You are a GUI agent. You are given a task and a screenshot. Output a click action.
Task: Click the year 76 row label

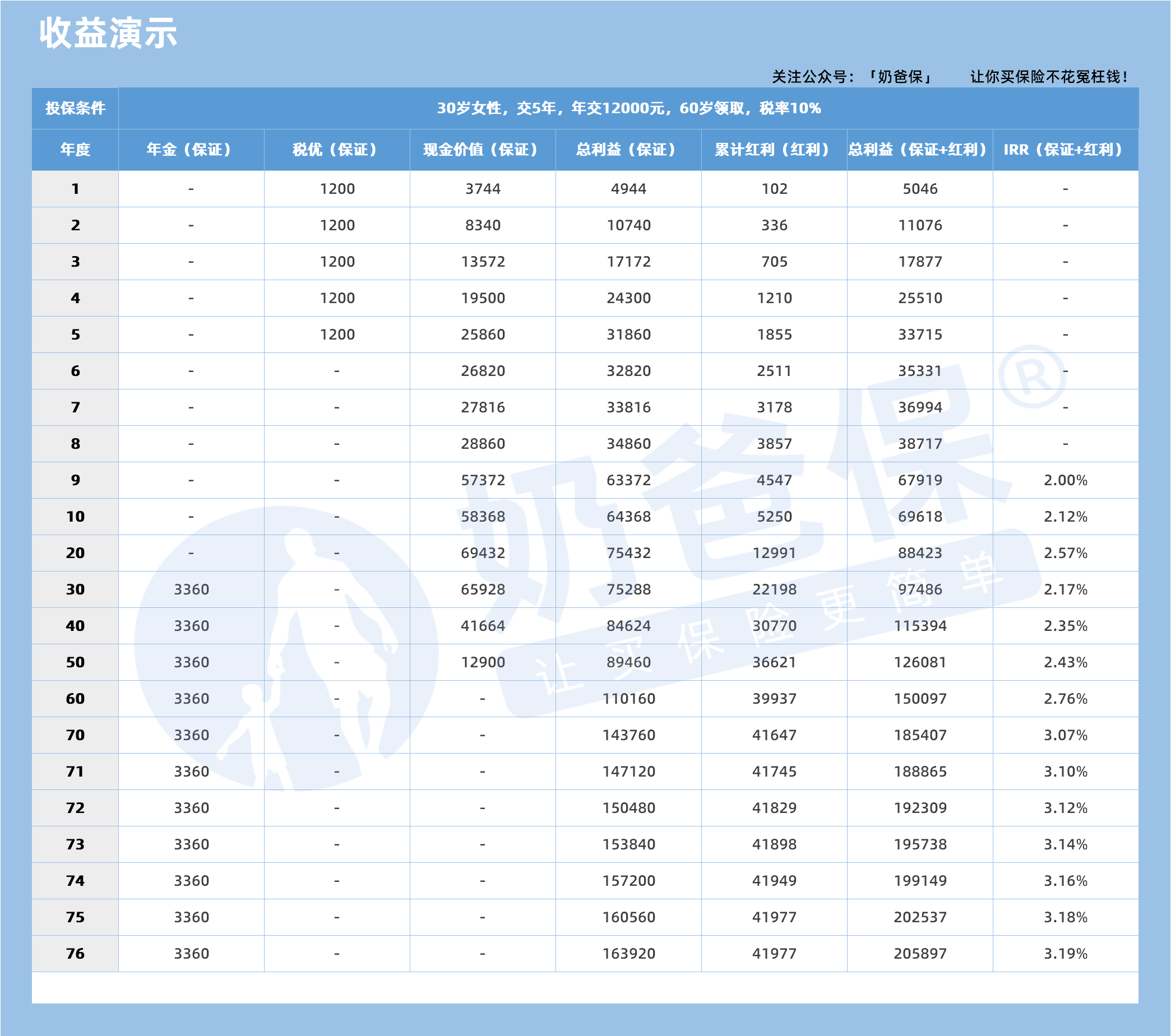pyautogui.click(x=75, y=954)
